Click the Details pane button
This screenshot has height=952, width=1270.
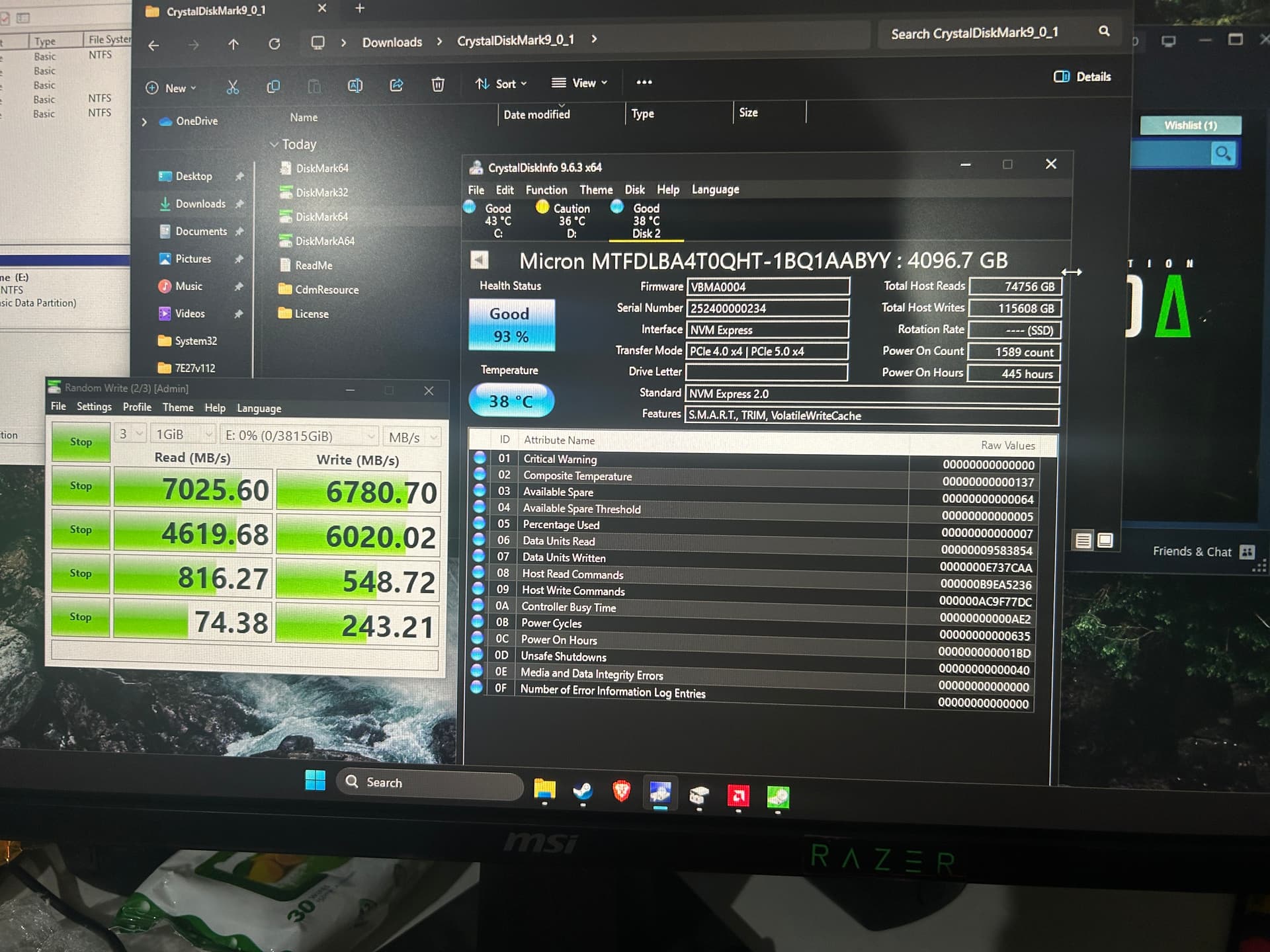1082,77
